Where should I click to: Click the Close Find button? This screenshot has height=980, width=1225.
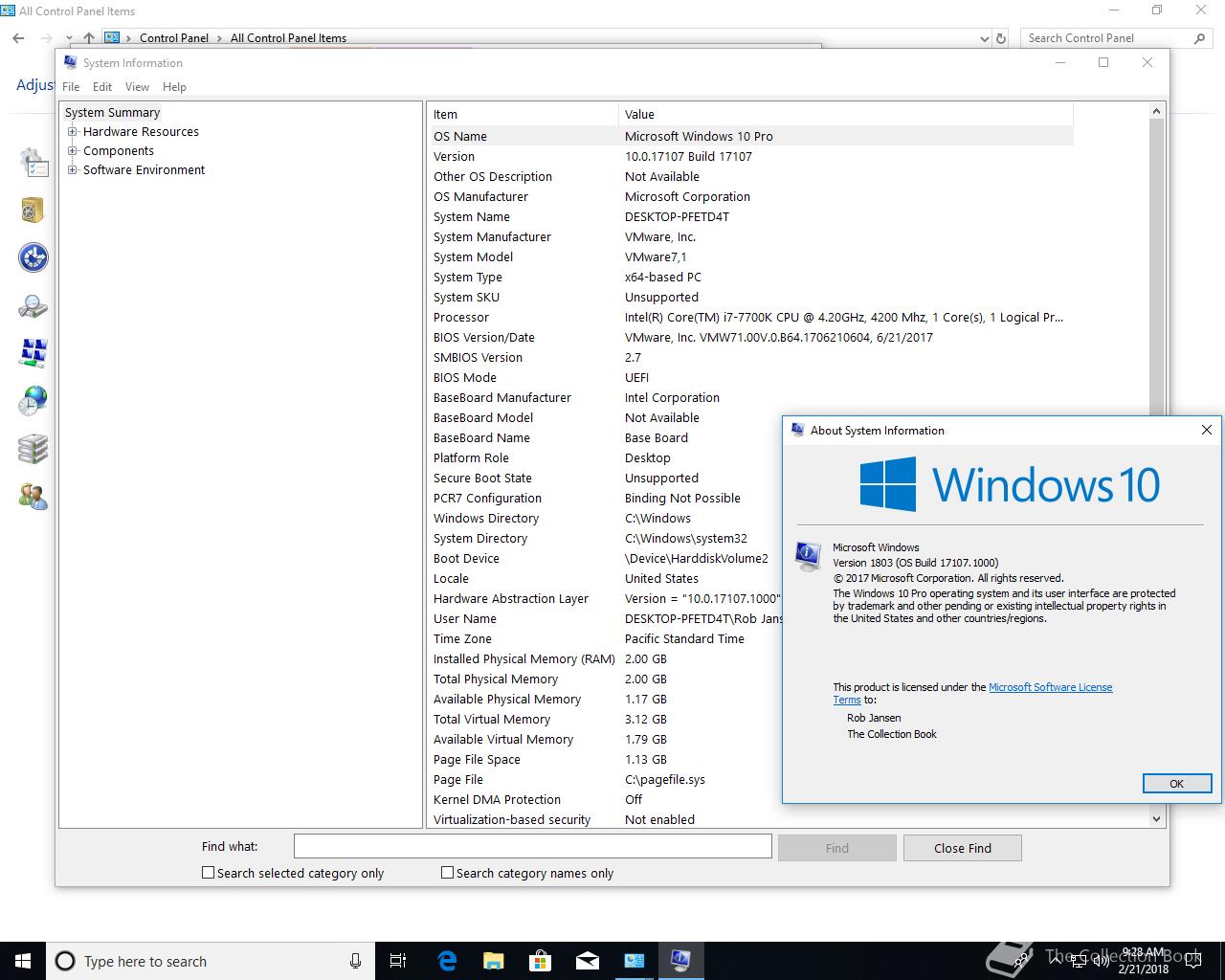(963, 848)
